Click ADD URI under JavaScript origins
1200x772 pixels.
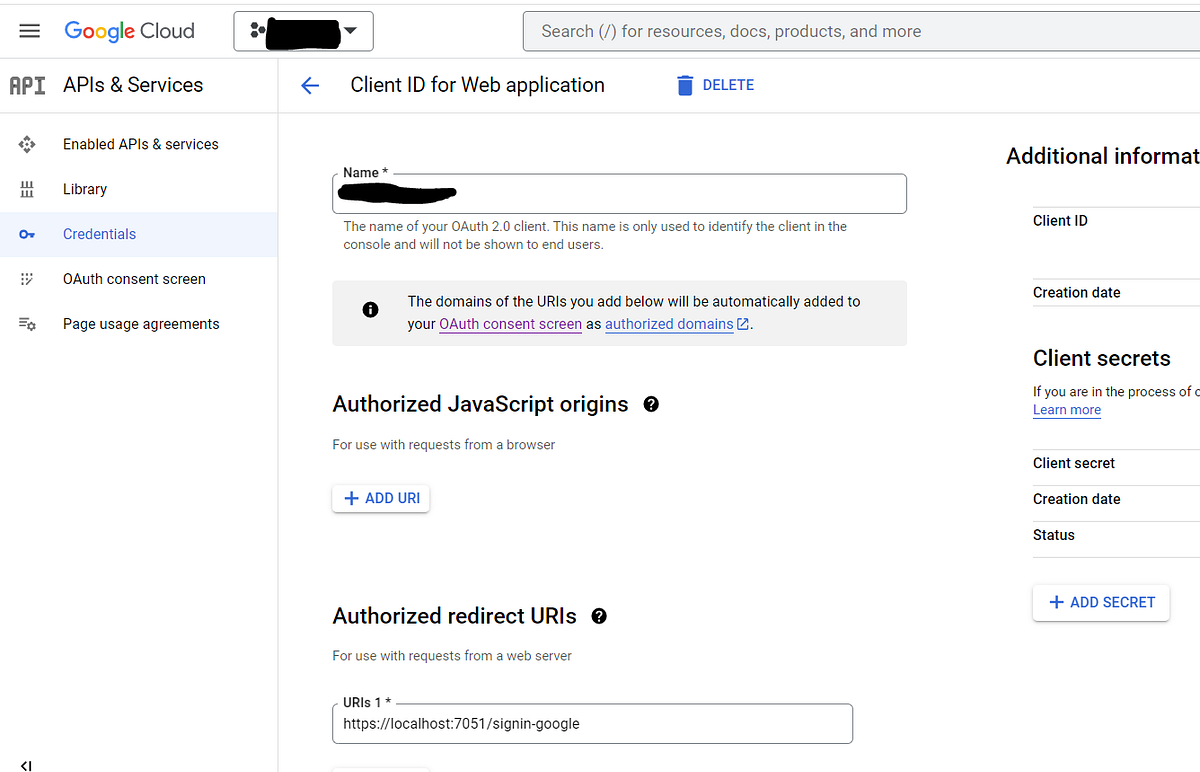tap(380, 498)
